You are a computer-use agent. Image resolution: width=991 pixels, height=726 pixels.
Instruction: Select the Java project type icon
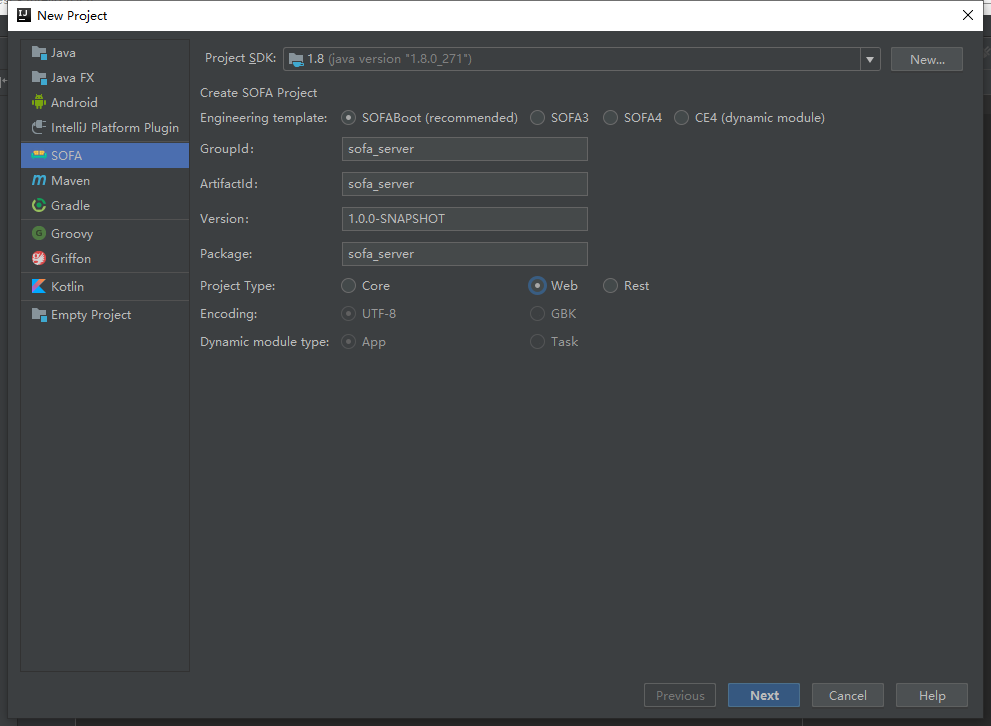[39, 53]
